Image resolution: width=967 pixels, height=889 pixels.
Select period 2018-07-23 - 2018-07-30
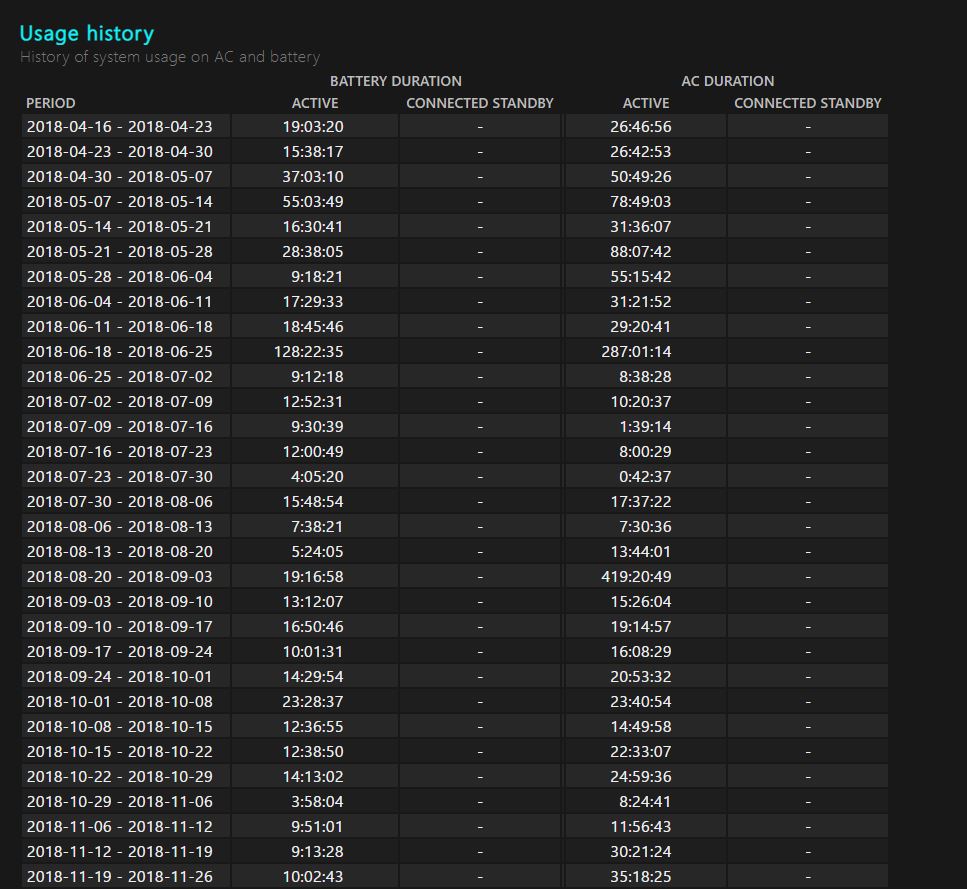(120, 477)
